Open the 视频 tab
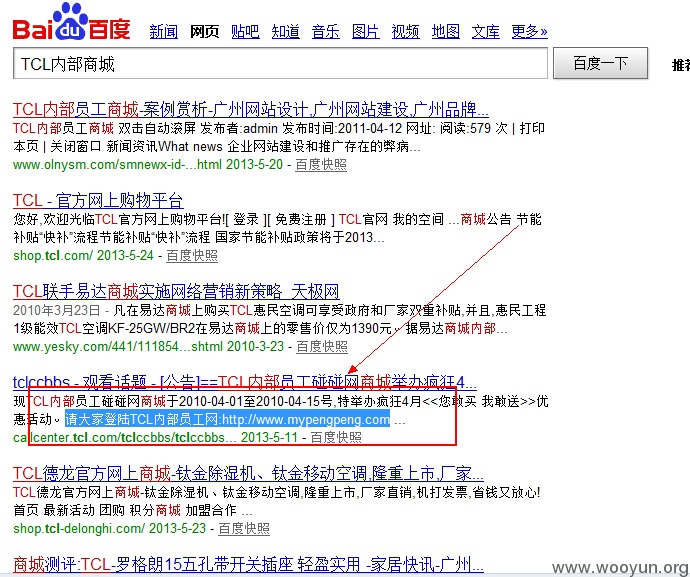This screenshot has height=577, width=690. (x=406, y=32)
